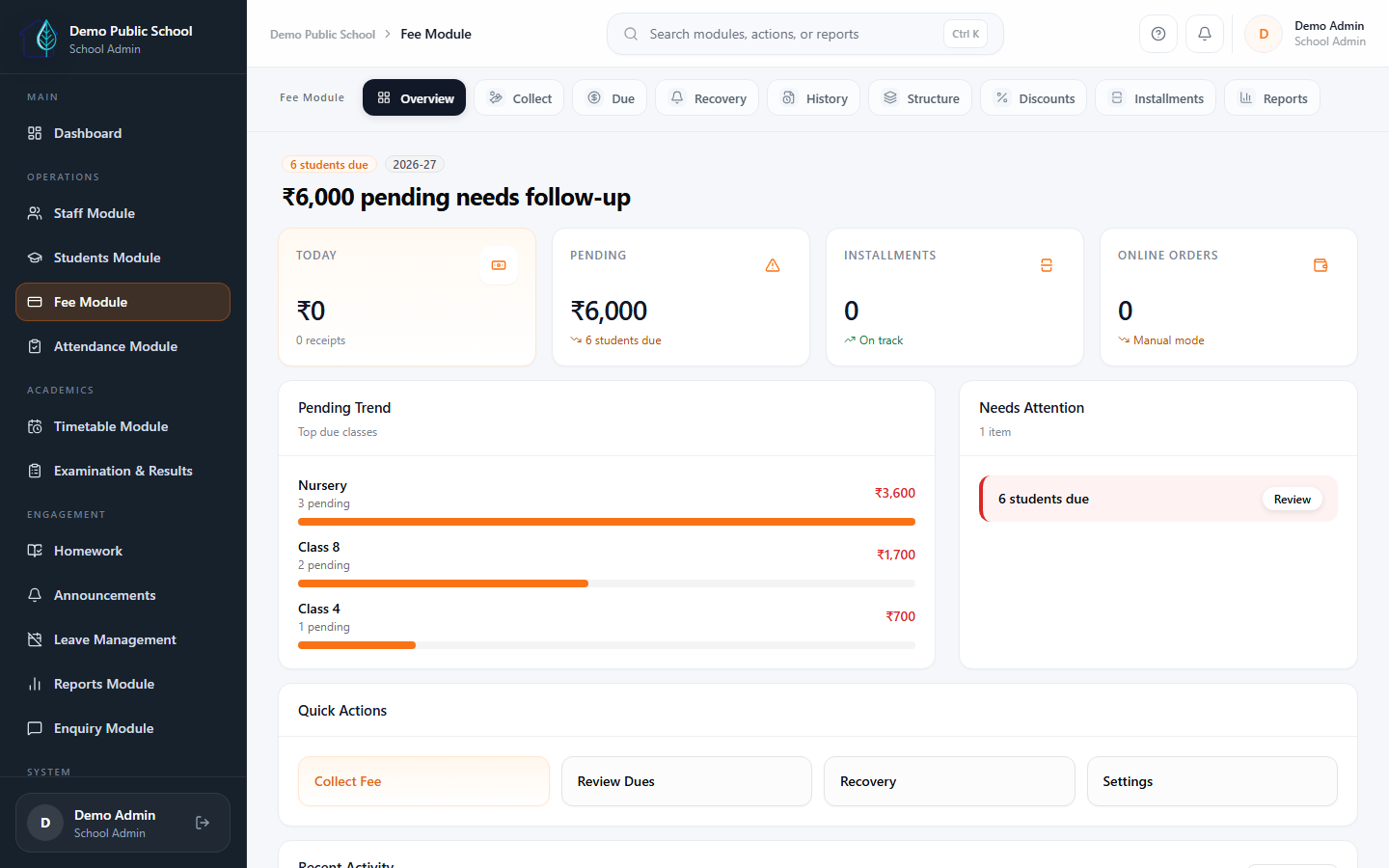Click the Students Module graduation cap icon
Image resolution: width=1389 pixels, height=868 pixels.
pyautogui.click(x=35, y=258)
